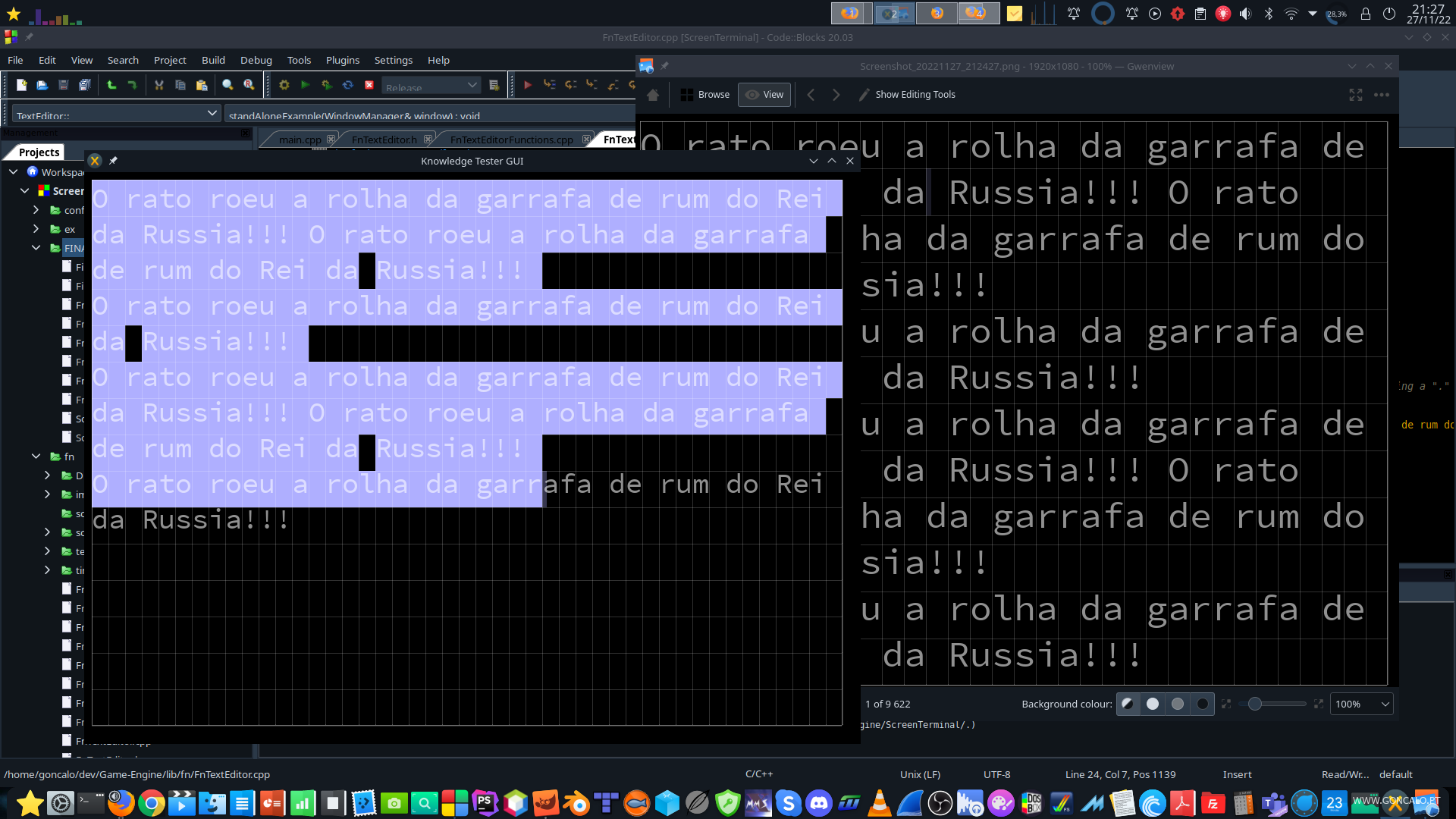The height and width of the screenshot is (819, 1456).
Task: Open the 100% zoom combo box
Action: pos(1361,704)
